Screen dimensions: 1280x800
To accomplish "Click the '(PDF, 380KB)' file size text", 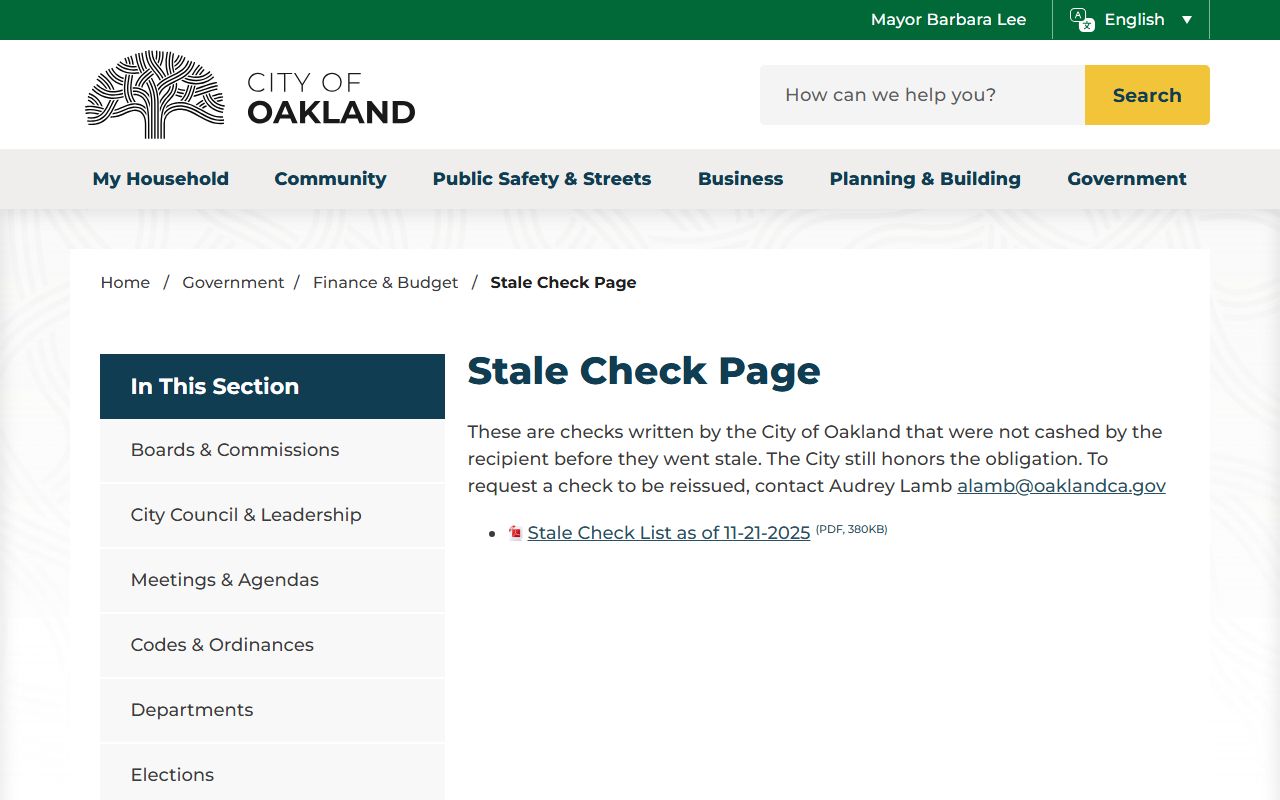I will point(851,529).
